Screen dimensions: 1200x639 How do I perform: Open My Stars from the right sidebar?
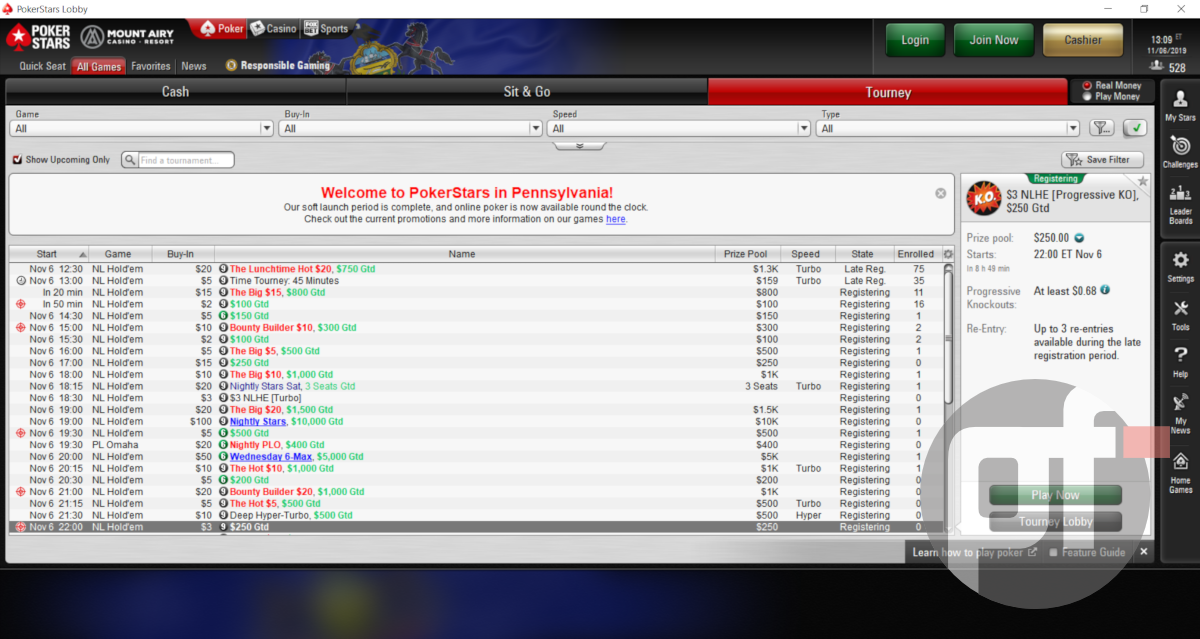click(x=1180, y=105)
